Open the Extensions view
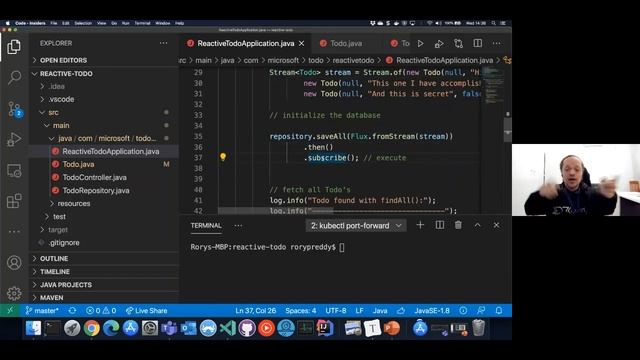The width and height of the screenshot is (640, 360). tap(14, 201)
